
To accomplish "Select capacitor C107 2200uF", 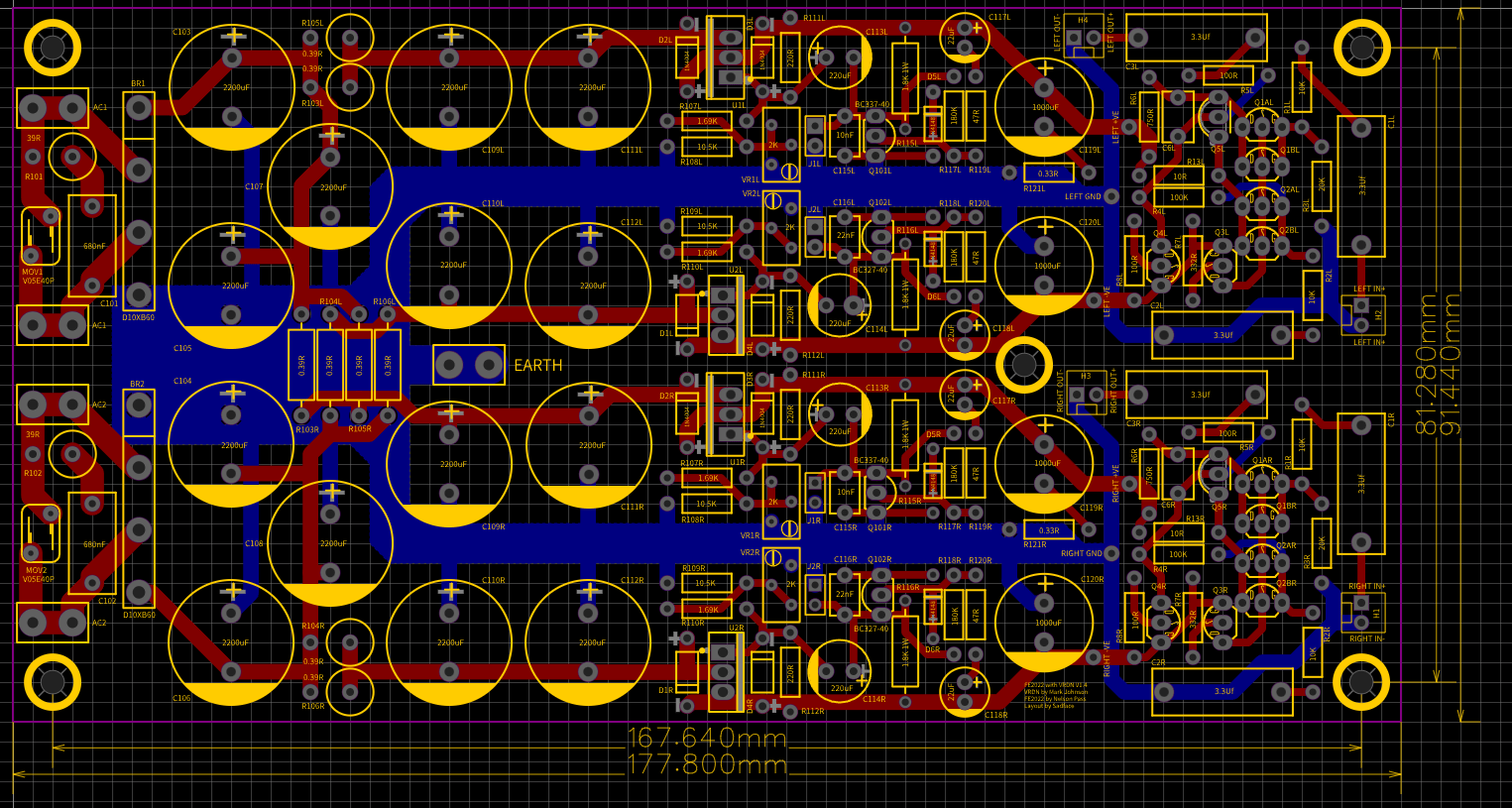I will click(x=330, y=186).
